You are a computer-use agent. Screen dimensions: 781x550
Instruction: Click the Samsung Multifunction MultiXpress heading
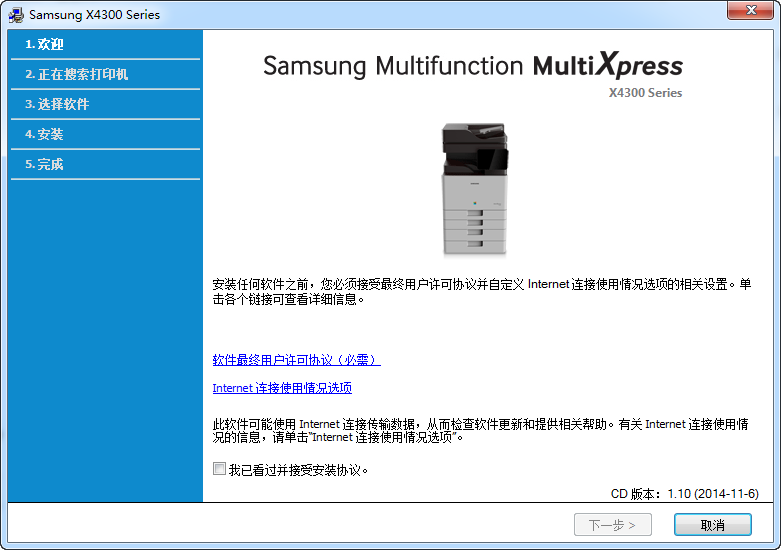point(473,65)
